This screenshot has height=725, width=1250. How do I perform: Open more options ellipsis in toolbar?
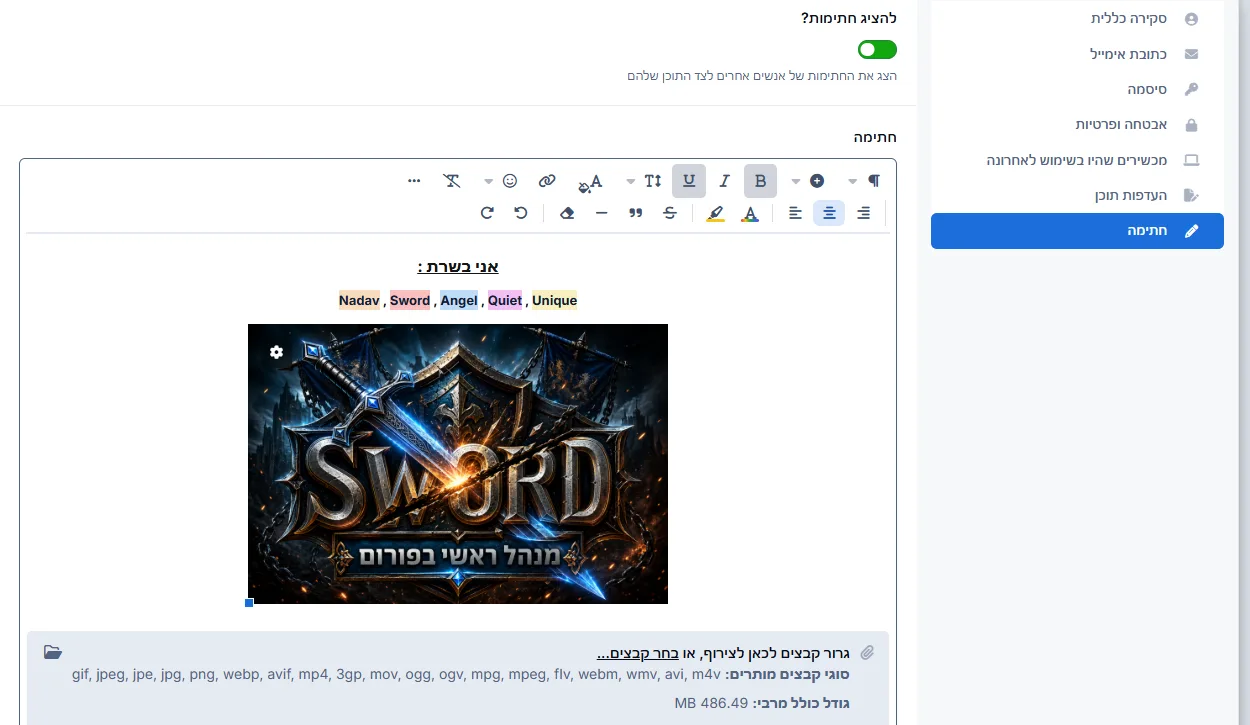pyautogui.click(x=415, y=181)
